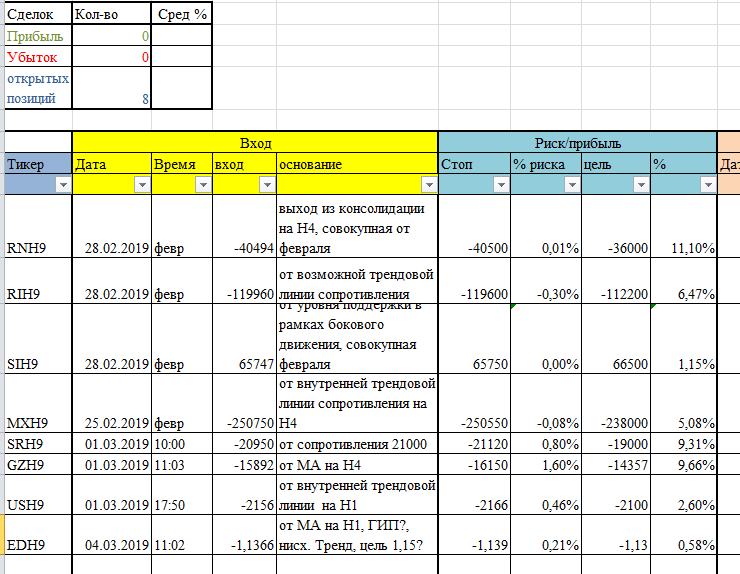Select the Сред % header cell
Viewport: 740px width, 574px height.
(182, 15)
